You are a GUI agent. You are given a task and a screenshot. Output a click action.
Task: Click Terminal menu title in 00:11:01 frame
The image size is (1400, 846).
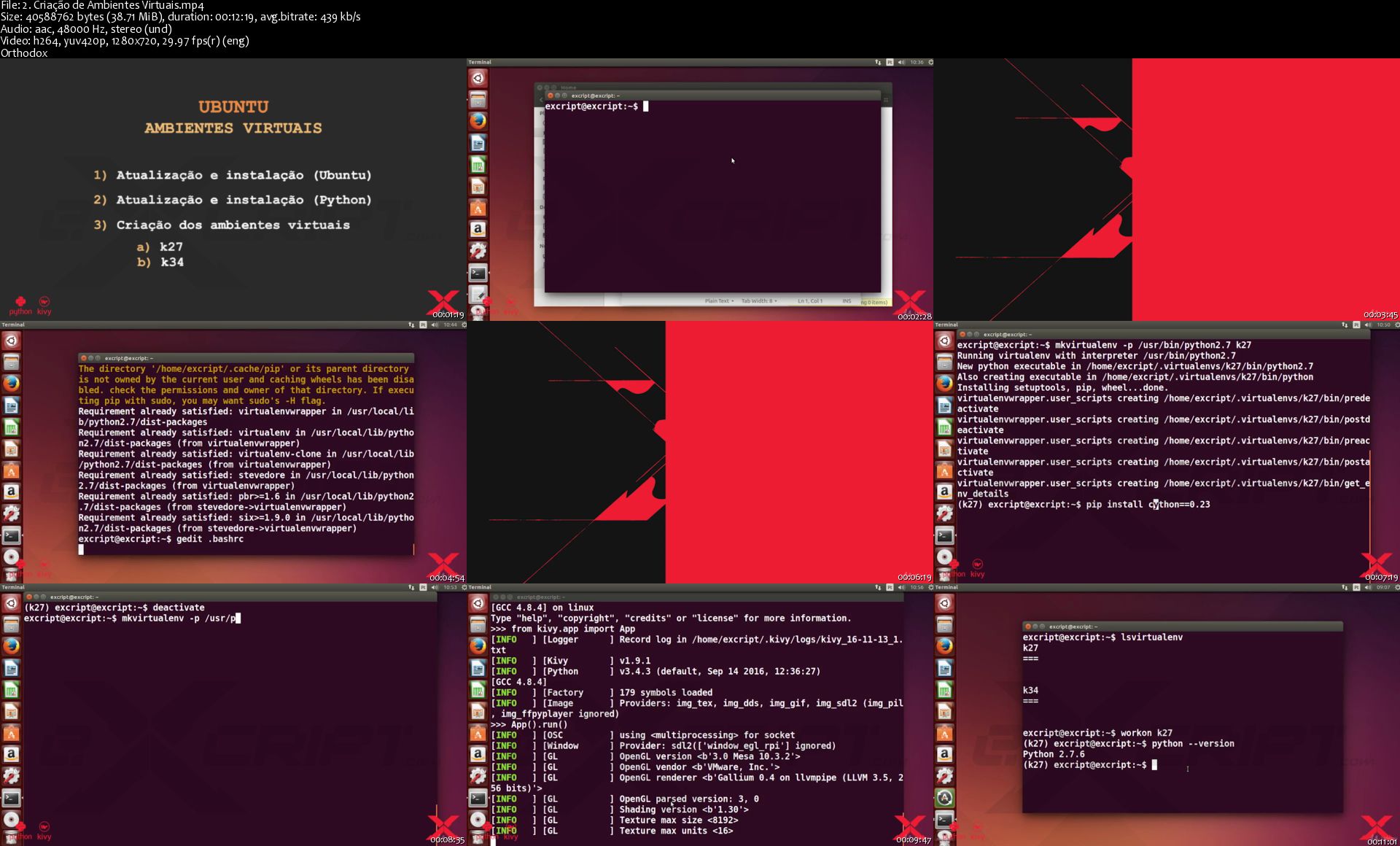pos(946,587)
